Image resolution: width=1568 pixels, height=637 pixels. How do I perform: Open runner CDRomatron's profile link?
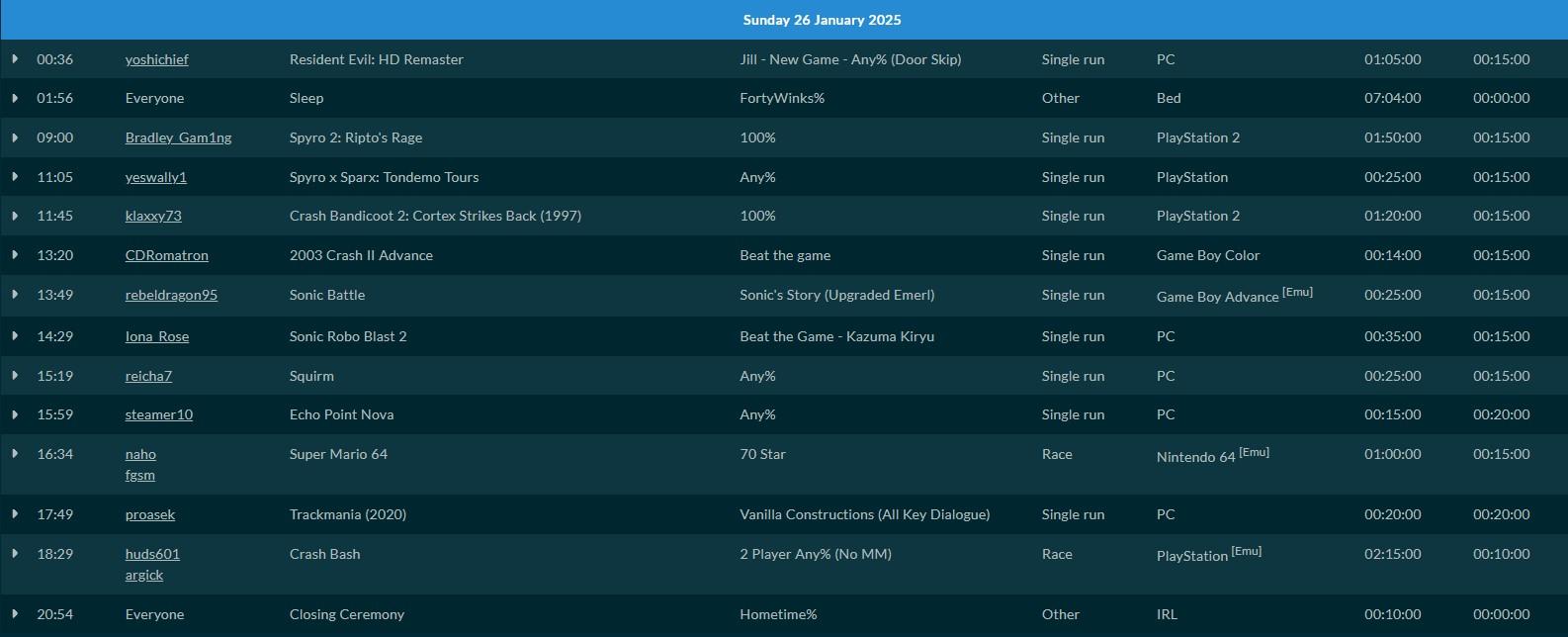pos(166,255)
